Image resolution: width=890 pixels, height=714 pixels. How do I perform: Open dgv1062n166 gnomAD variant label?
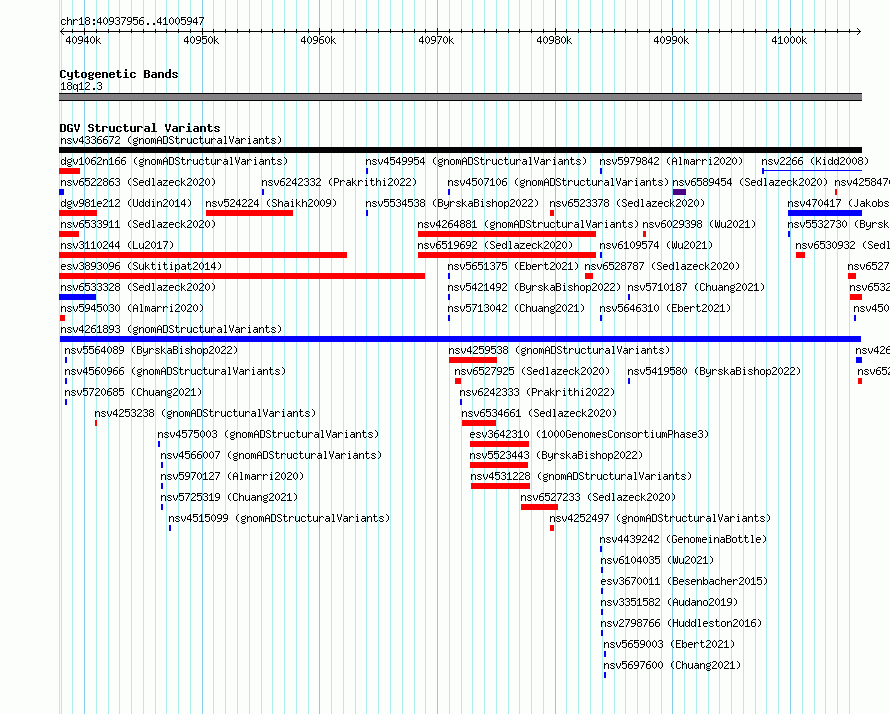[x=174, y=161]
